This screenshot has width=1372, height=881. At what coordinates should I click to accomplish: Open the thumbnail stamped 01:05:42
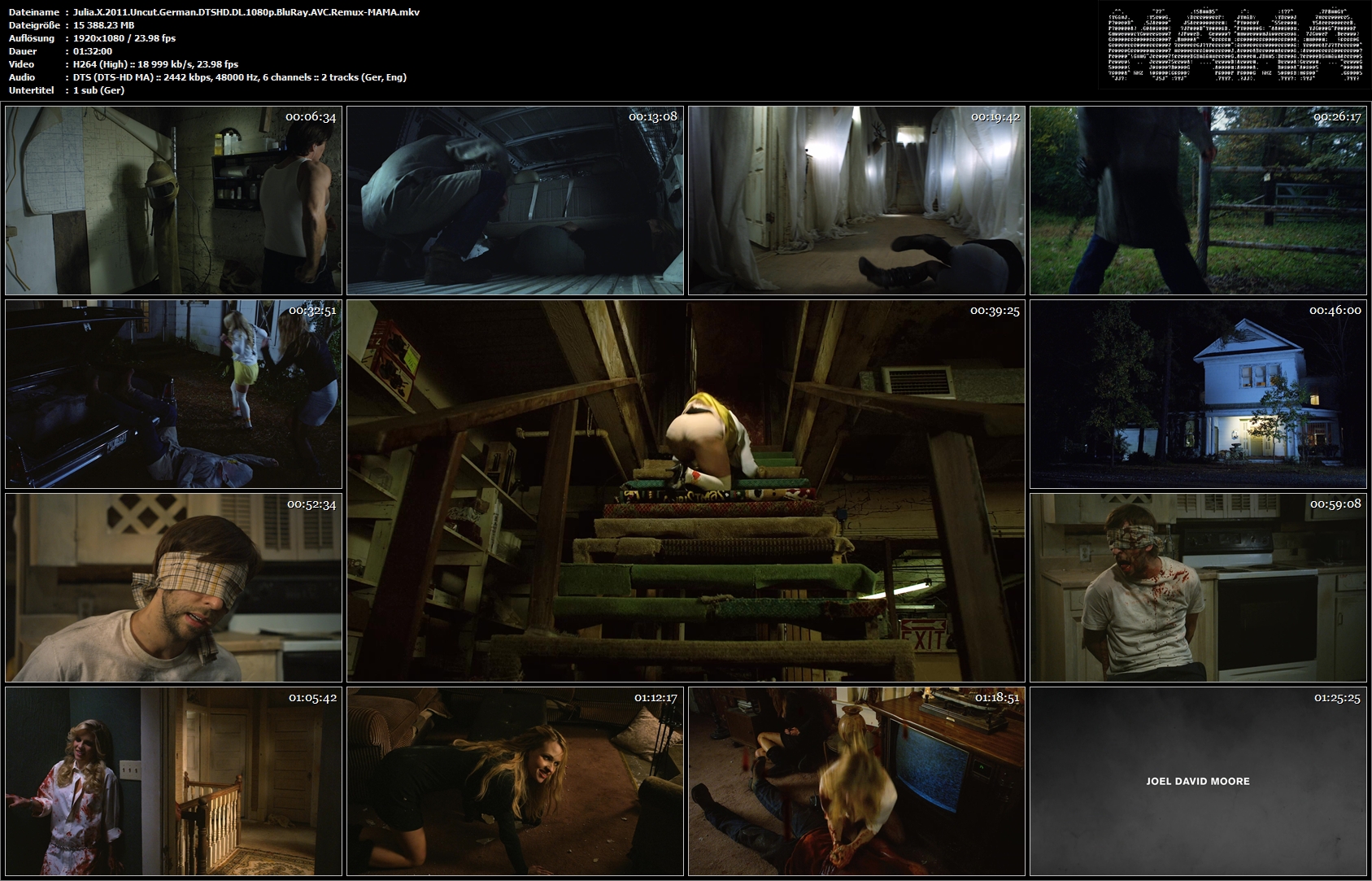click(x=173, y=781)
